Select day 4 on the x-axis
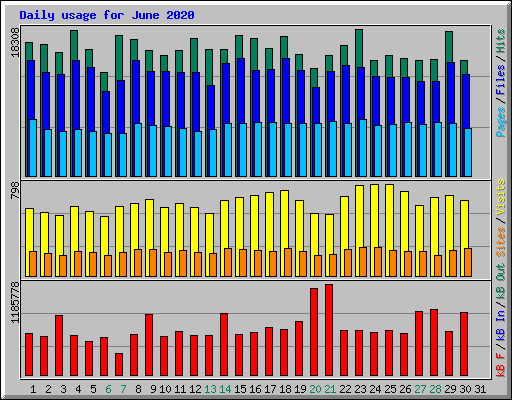Screen dimensions: 512x400 point(78,389)
